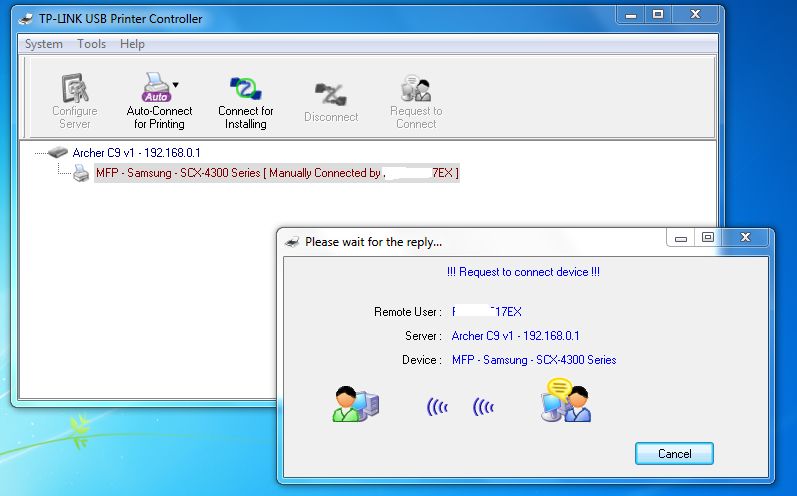Click Server value 'Archer C9 v1 - 192.168.0.1' in dialog
Viewport: 797px width, 496px height.
click(515, 336)
